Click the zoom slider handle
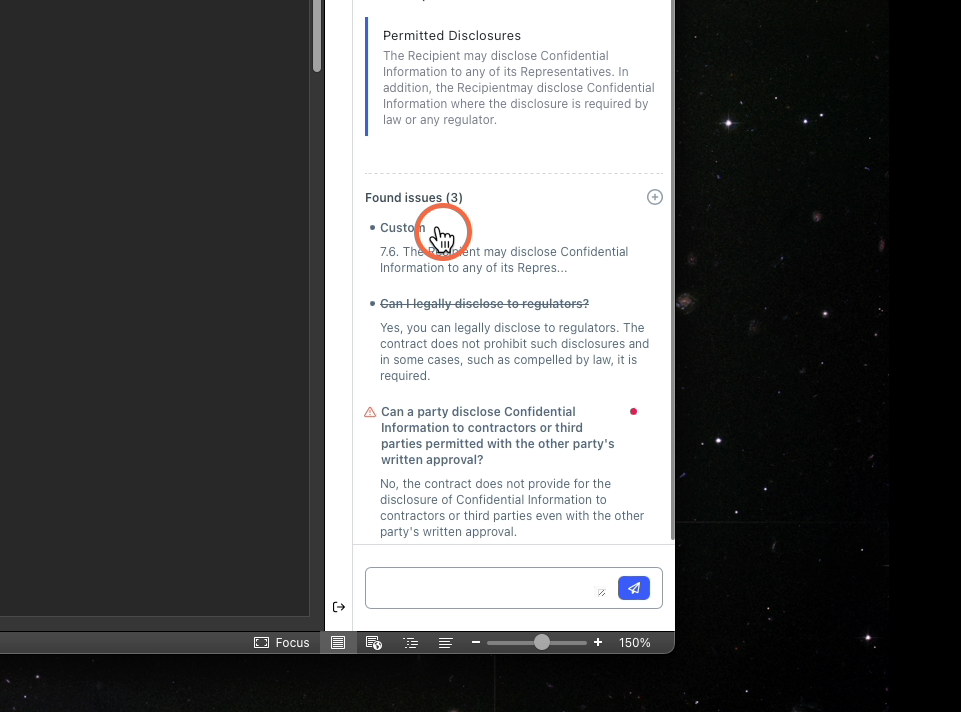This screenshot has width=961, height=712. [x=542, y=642]
